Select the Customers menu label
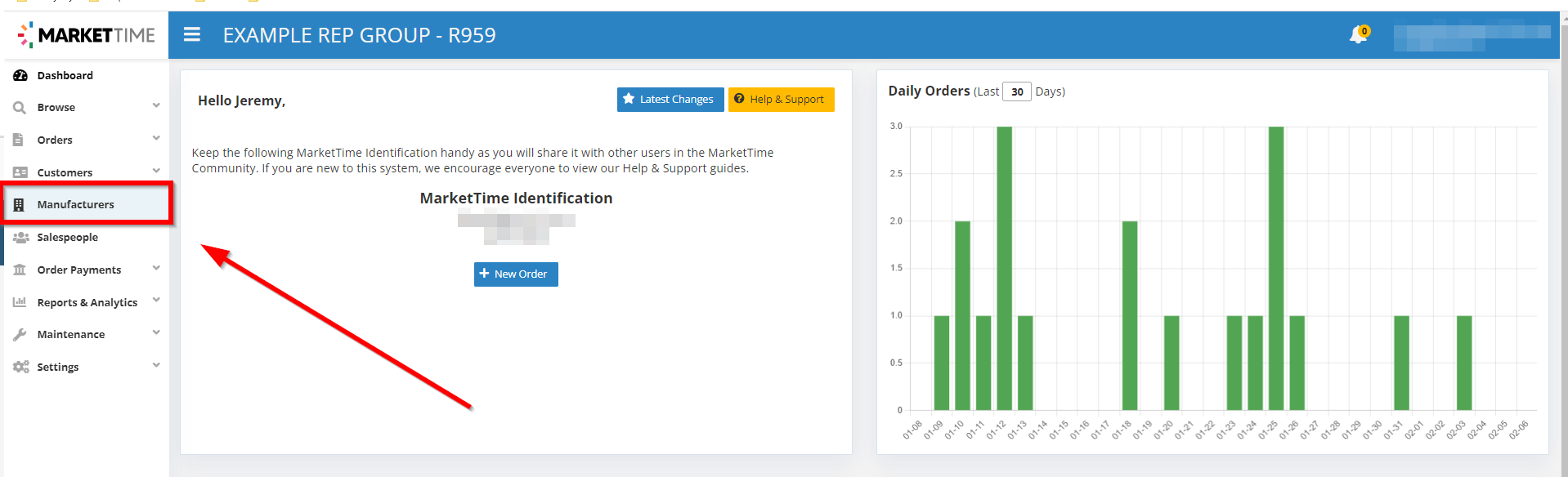 (x=65, y=172)
